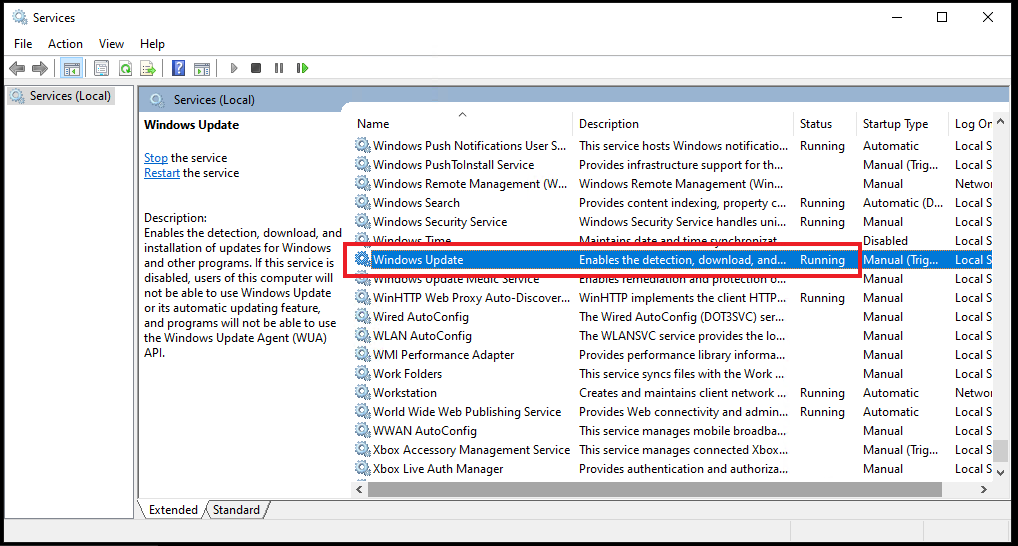Select Services (Local) in the console tree
Screen dimensions: 1018x546
pos(62,96)
